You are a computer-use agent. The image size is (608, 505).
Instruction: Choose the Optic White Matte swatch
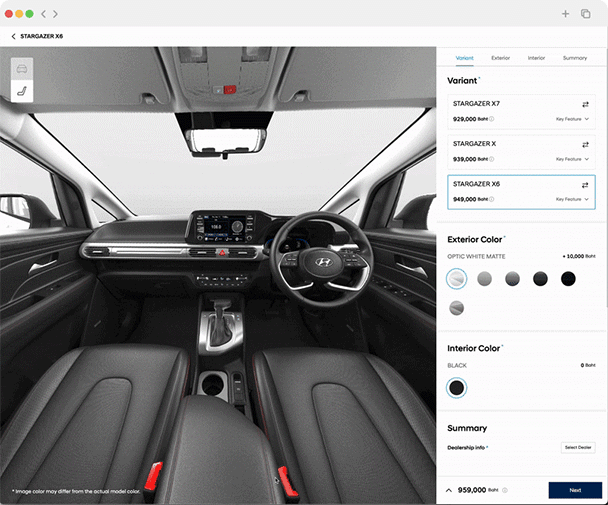456,279
